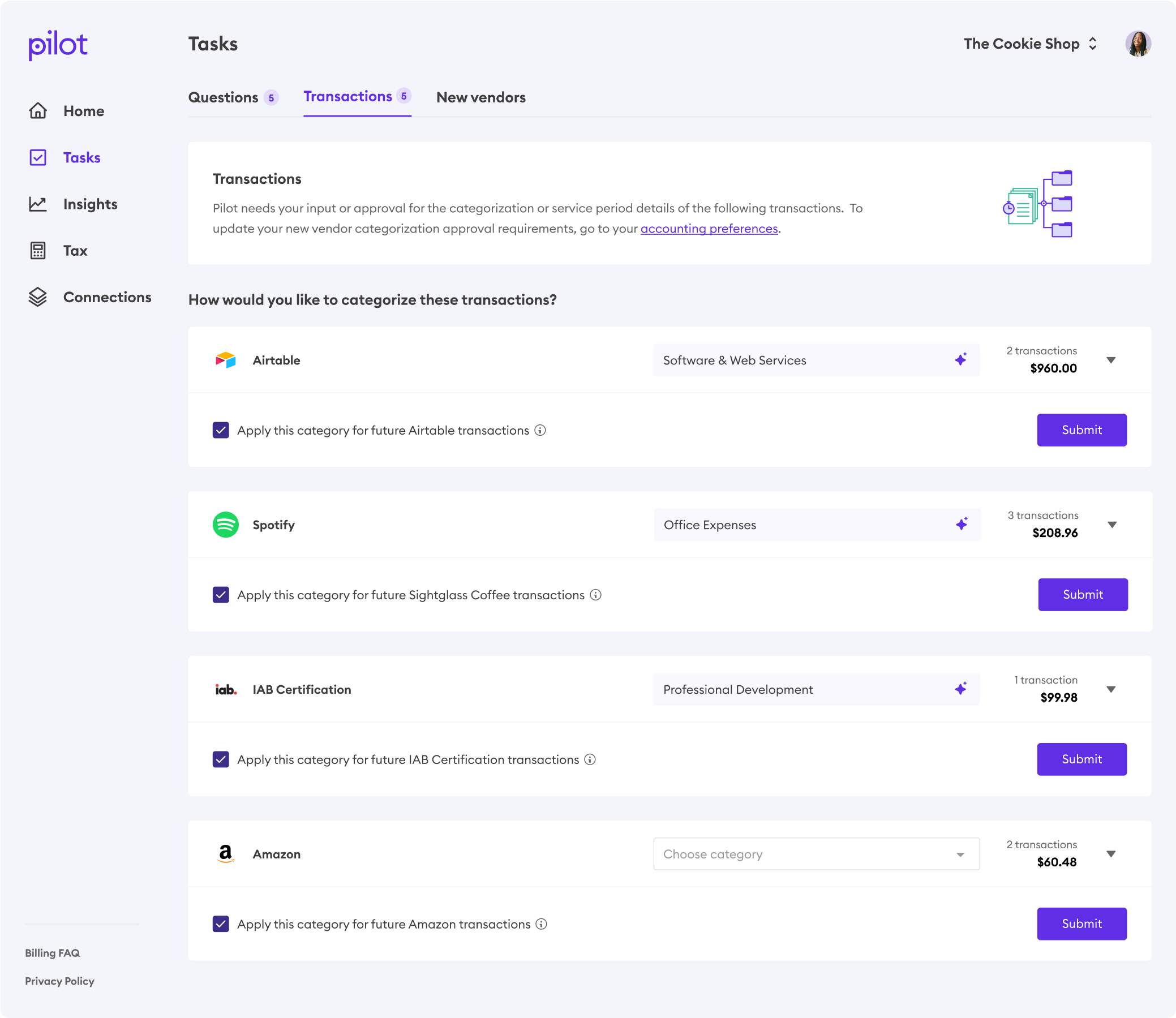Click the Airtable vendor logo
This screenshot has height=1018, width=1176.
(226, 360)
